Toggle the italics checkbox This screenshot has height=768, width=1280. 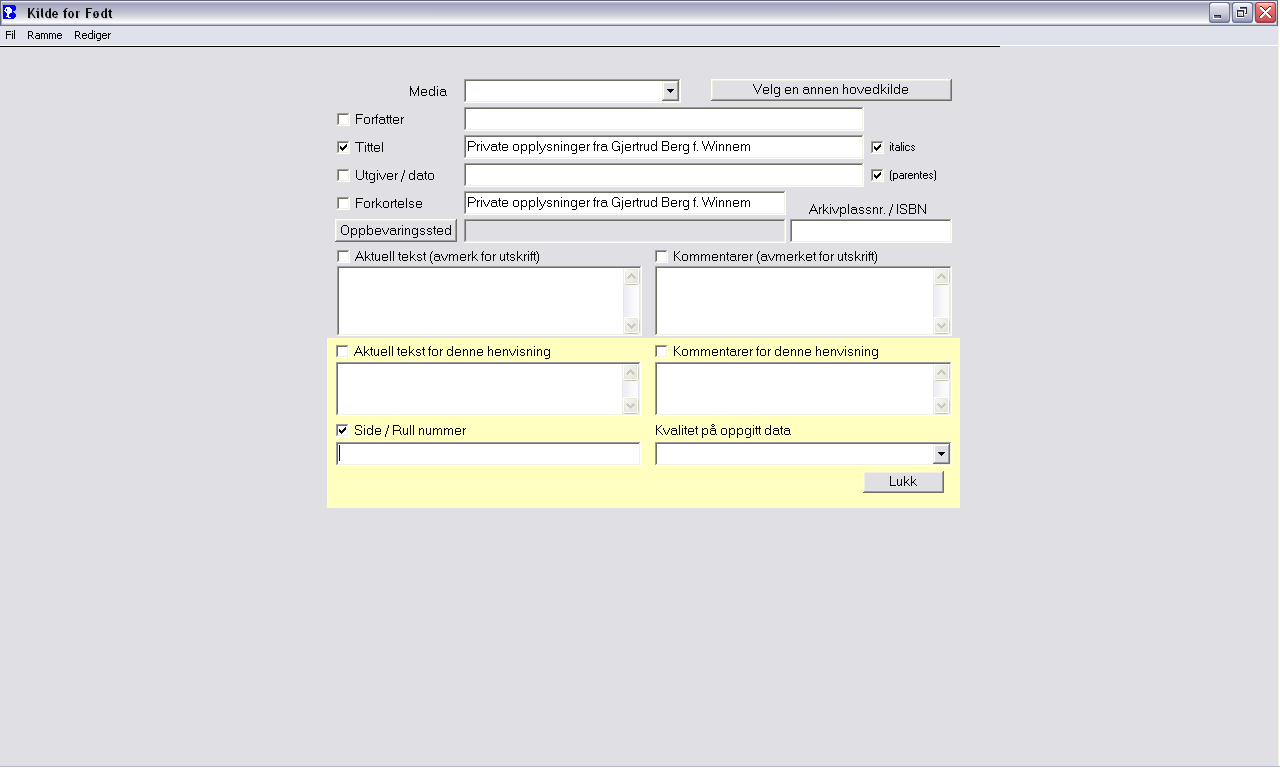877,147
